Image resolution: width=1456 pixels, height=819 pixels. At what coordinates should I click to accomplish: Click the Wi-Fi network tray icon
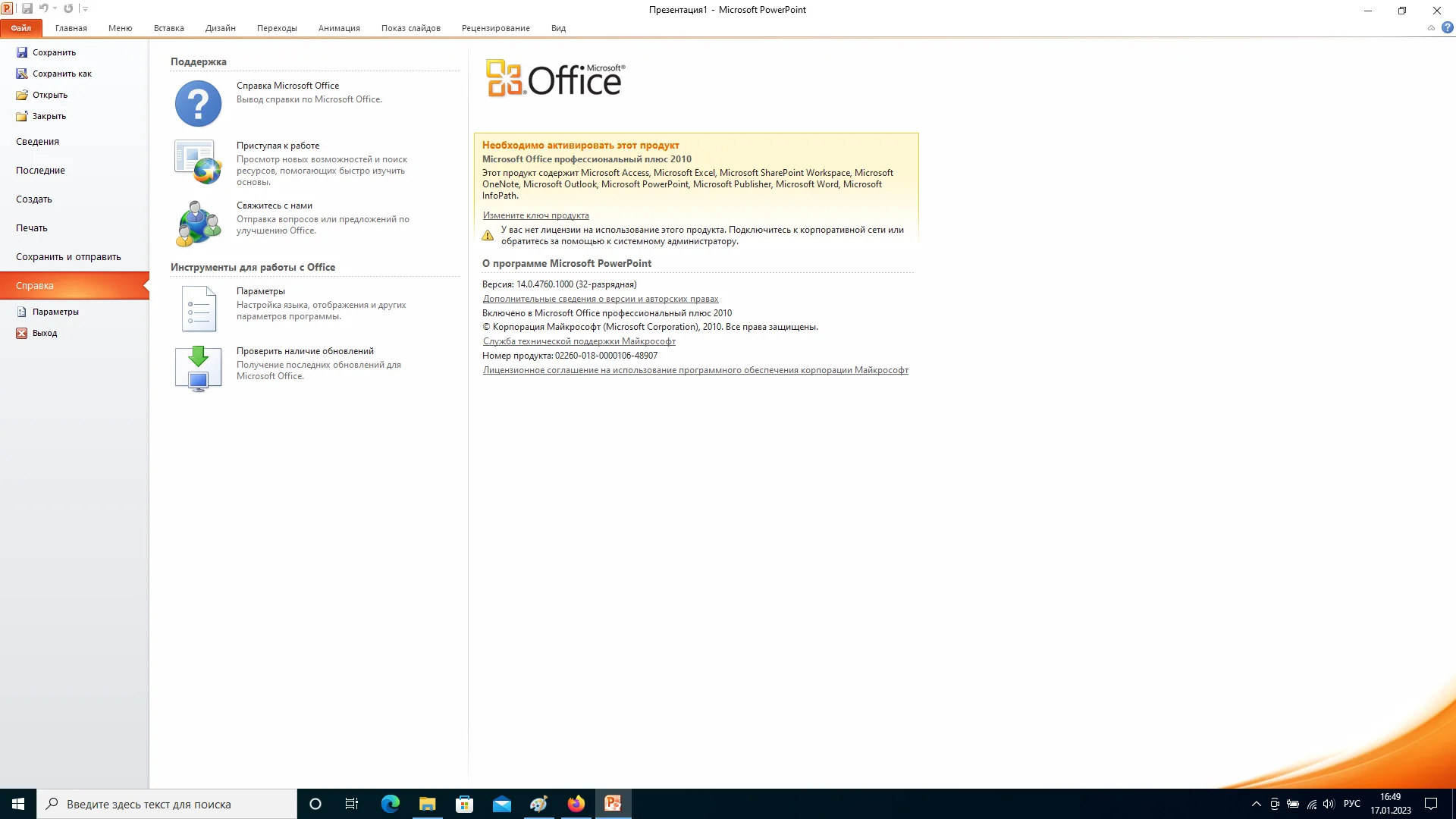[x=1311, y=804]
